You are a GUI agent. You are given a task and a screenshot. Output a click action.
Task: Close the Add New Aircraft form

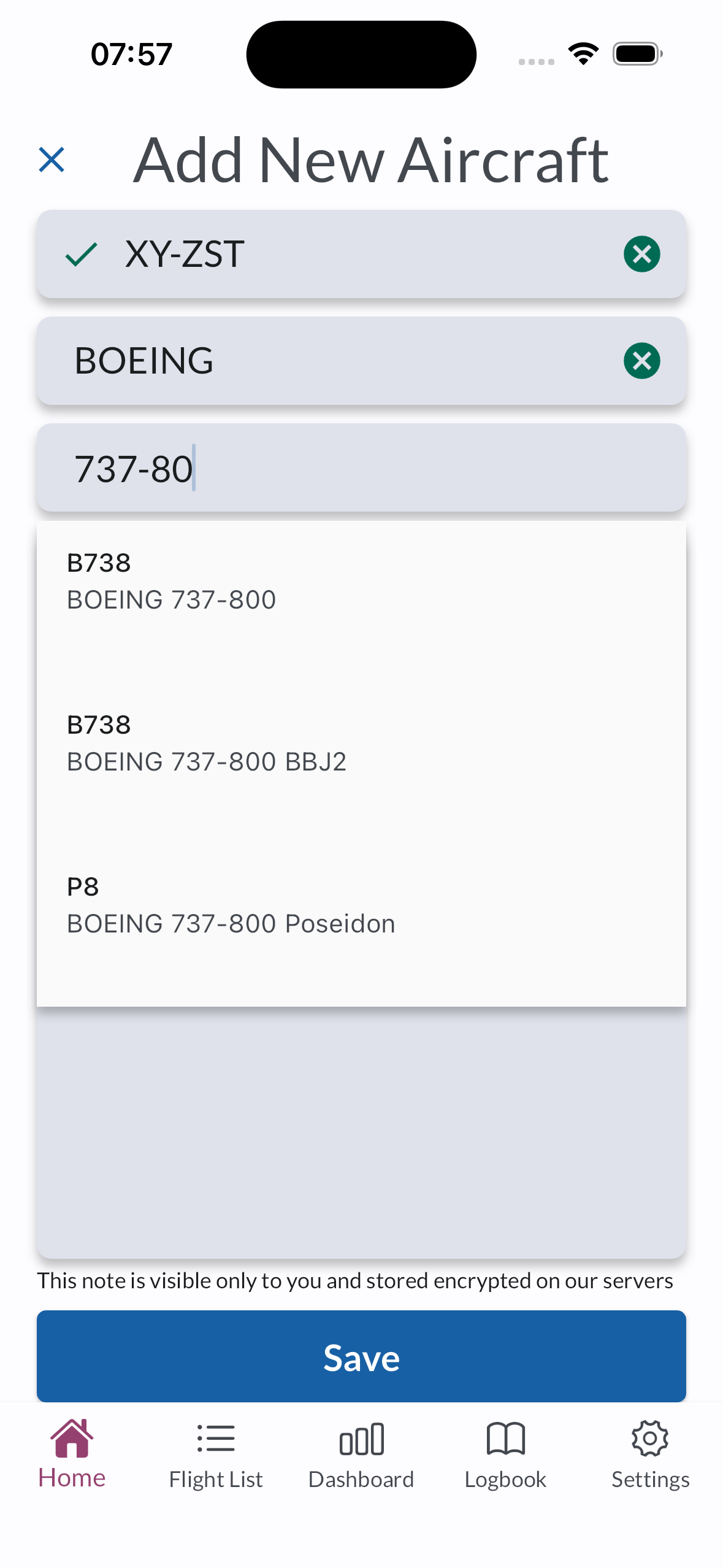52,159
